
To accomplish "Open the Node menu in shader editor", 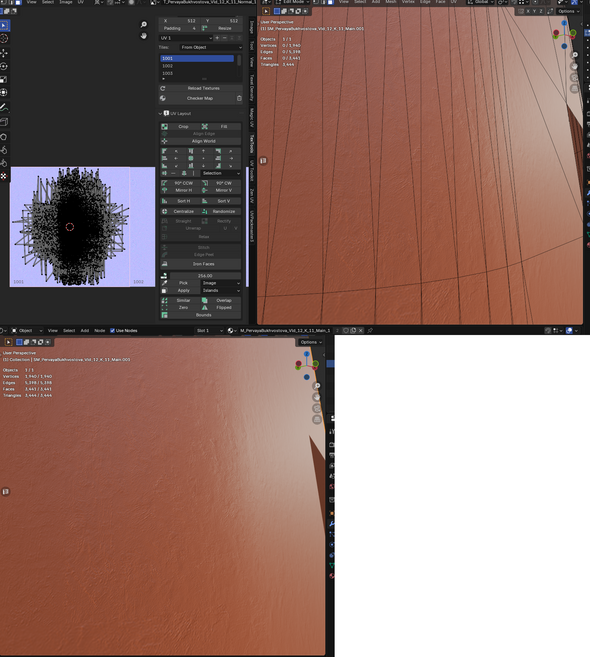I will [x=100, y=331].
